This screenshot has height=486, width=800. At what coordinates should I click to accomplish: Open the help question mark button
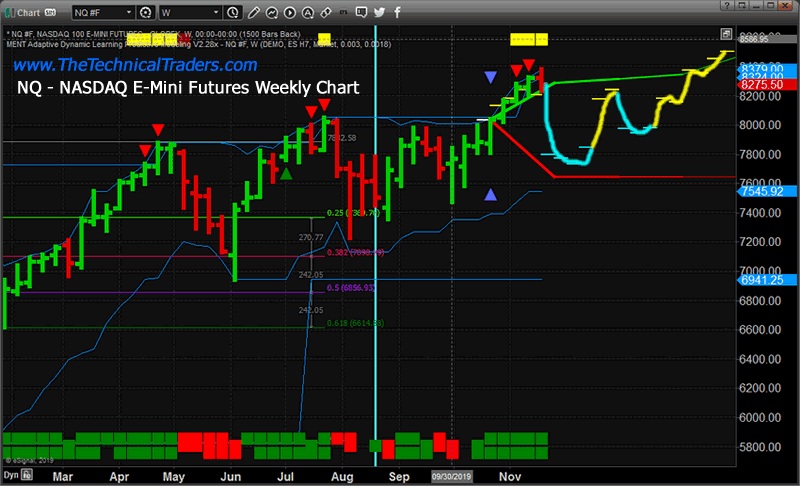click(x=727, y=5)
